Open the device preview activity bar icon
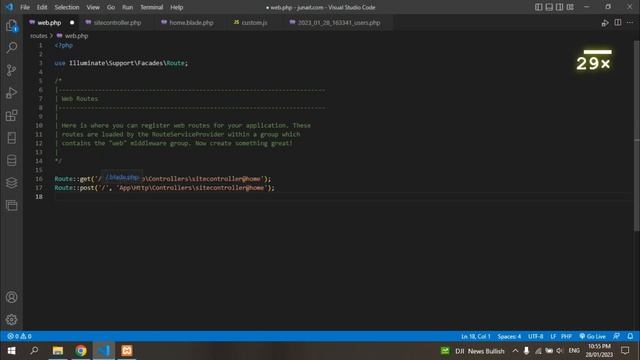Viewport: 640px width, 360px height. tap(11, 138)
